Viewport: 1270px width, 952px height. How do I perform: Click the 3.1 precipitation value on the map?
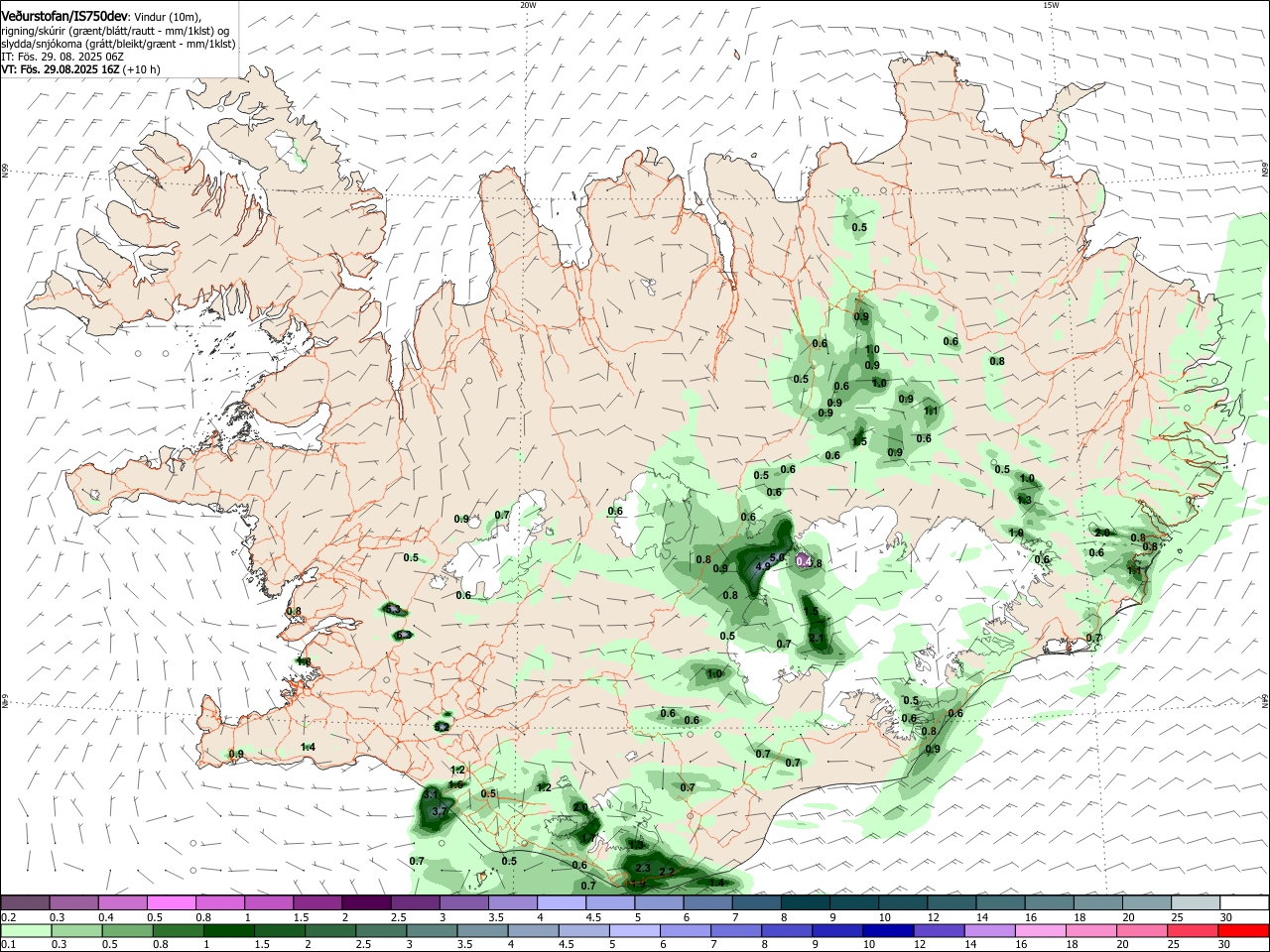click(431, 795)
